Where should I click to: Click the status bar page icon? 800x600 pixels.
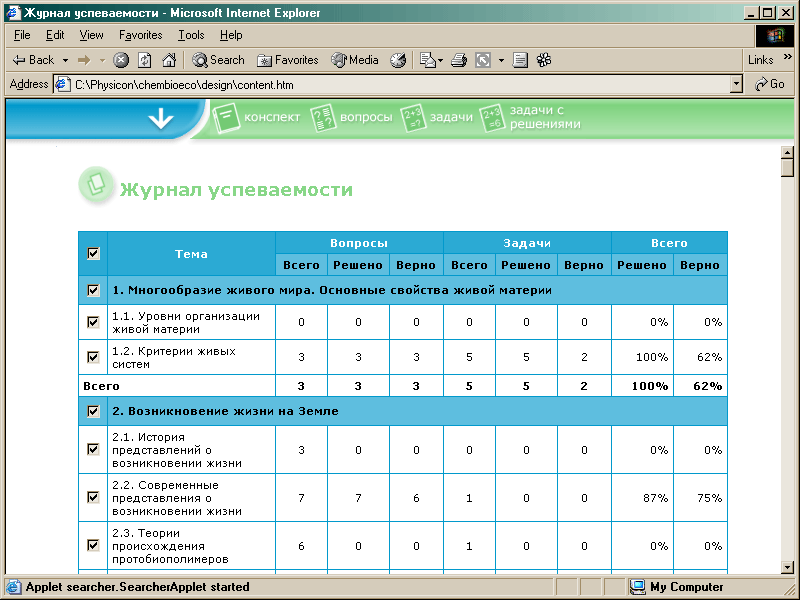[13, 587]
